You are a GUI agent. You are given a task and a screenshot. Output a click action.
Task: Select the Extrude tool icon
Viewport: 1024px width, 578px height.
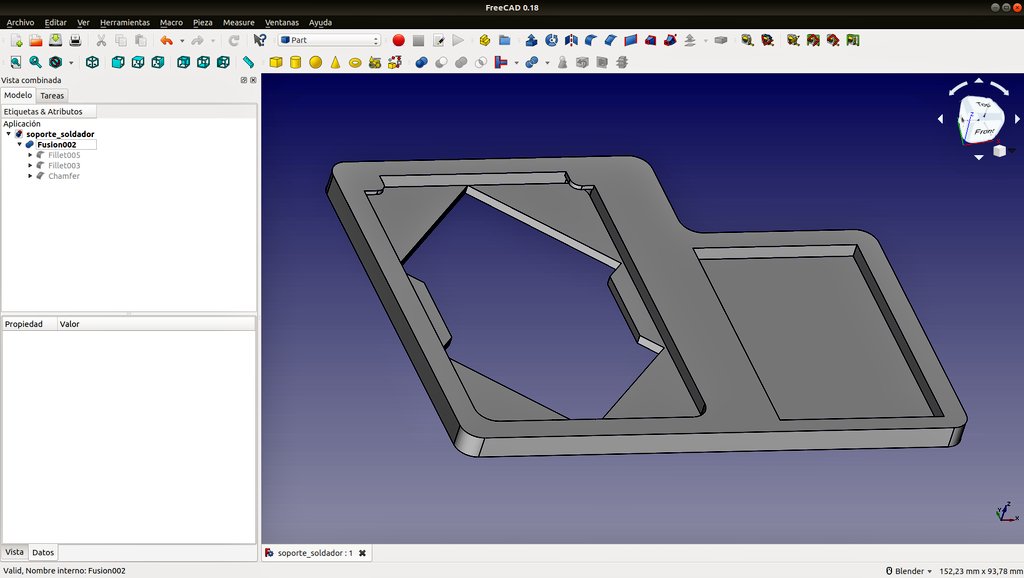pos(532,40)
